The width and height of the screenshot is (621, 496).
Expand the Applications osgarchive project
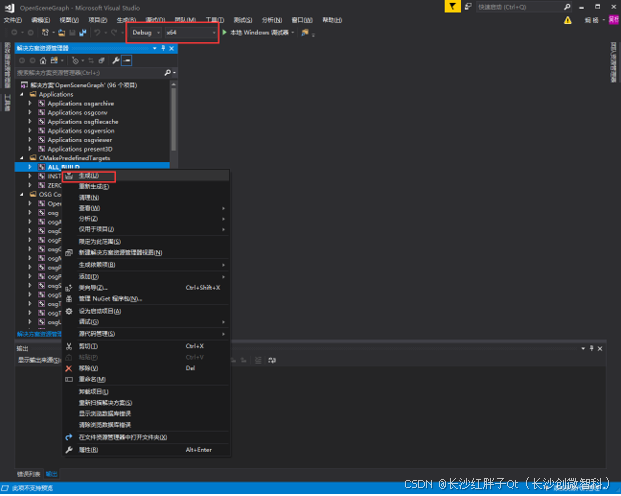coord(30,103)
